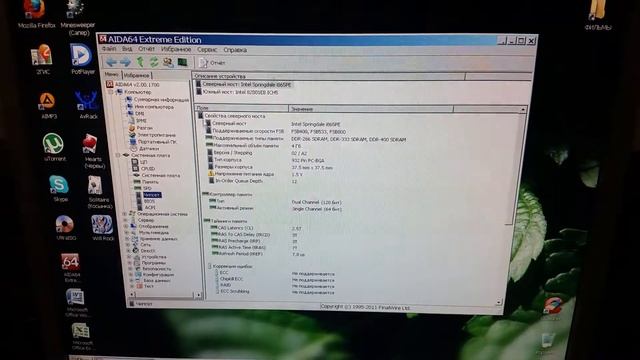Click the Значение column header
The image size is (640, 360).
coord(371,109)
